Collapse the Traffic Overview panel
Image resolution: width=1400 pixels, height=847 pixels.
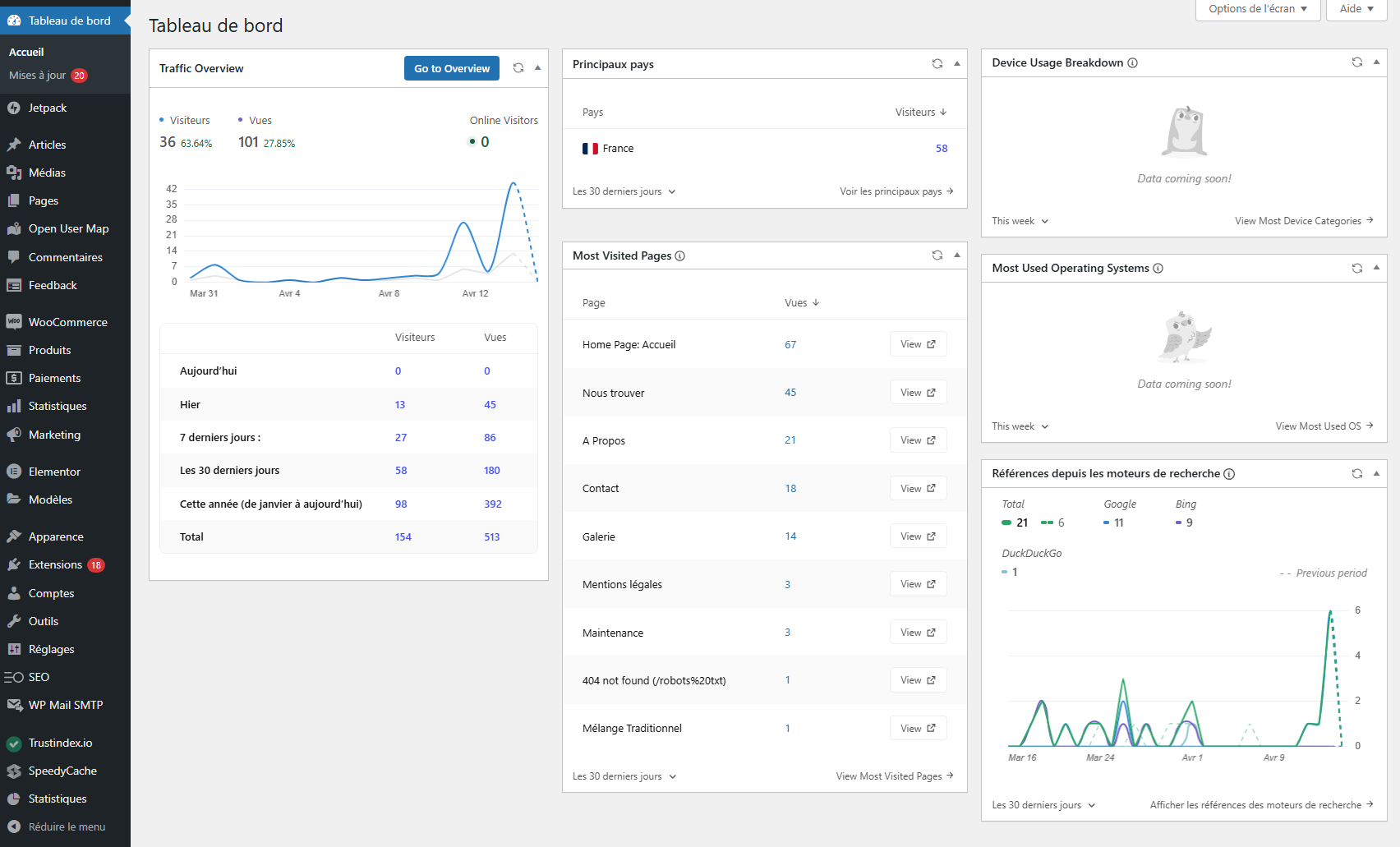point(538,68)
